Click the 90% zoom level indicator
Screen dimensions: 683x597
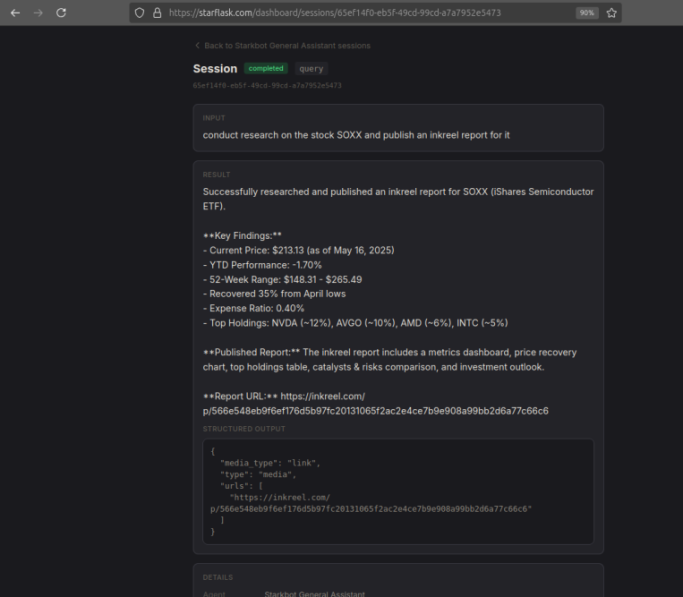[x=587, y=13]
